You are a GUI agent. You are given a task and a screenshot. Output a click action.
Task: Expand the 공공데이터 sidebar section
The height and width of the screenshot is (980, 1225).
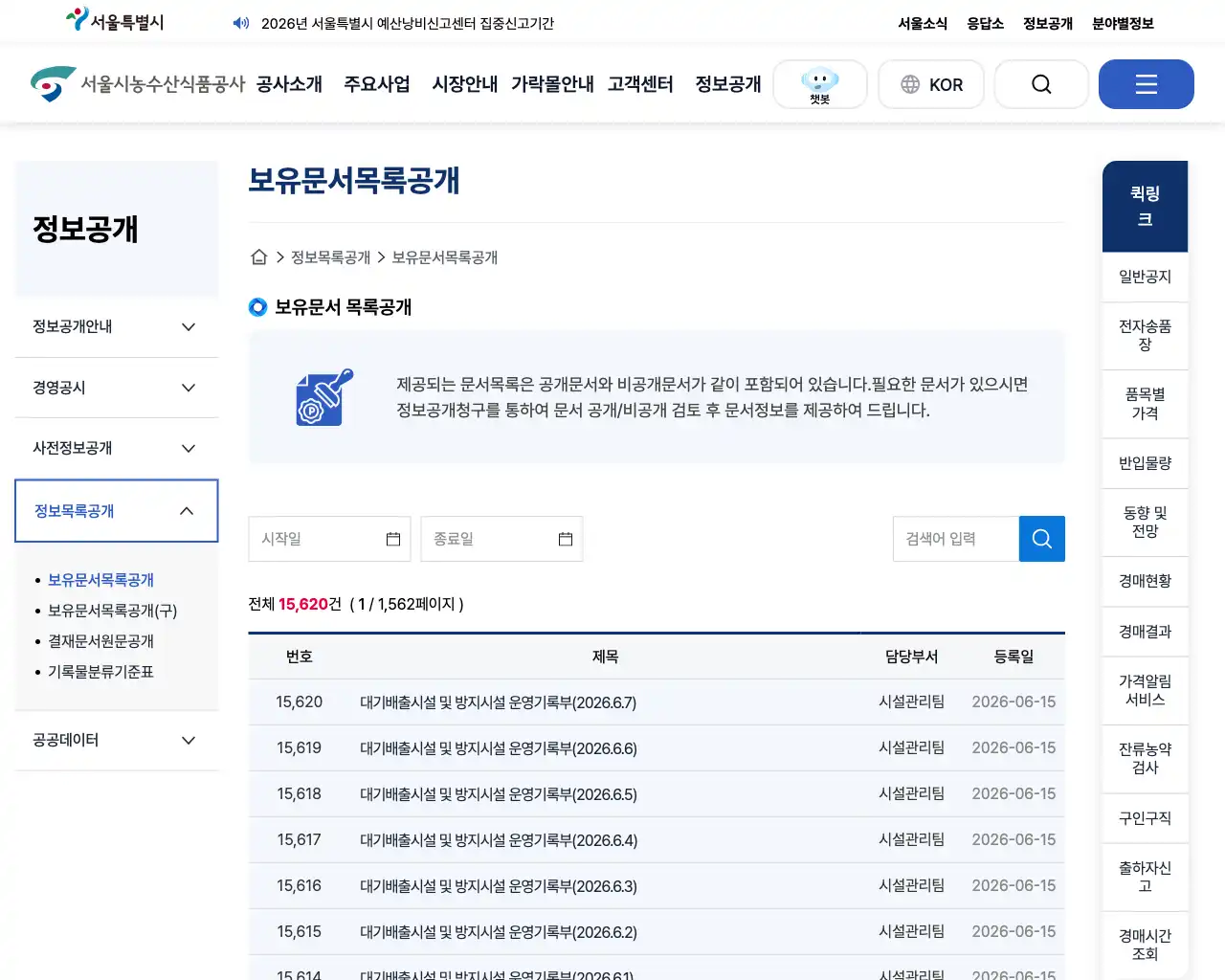[x=117, y=740]
